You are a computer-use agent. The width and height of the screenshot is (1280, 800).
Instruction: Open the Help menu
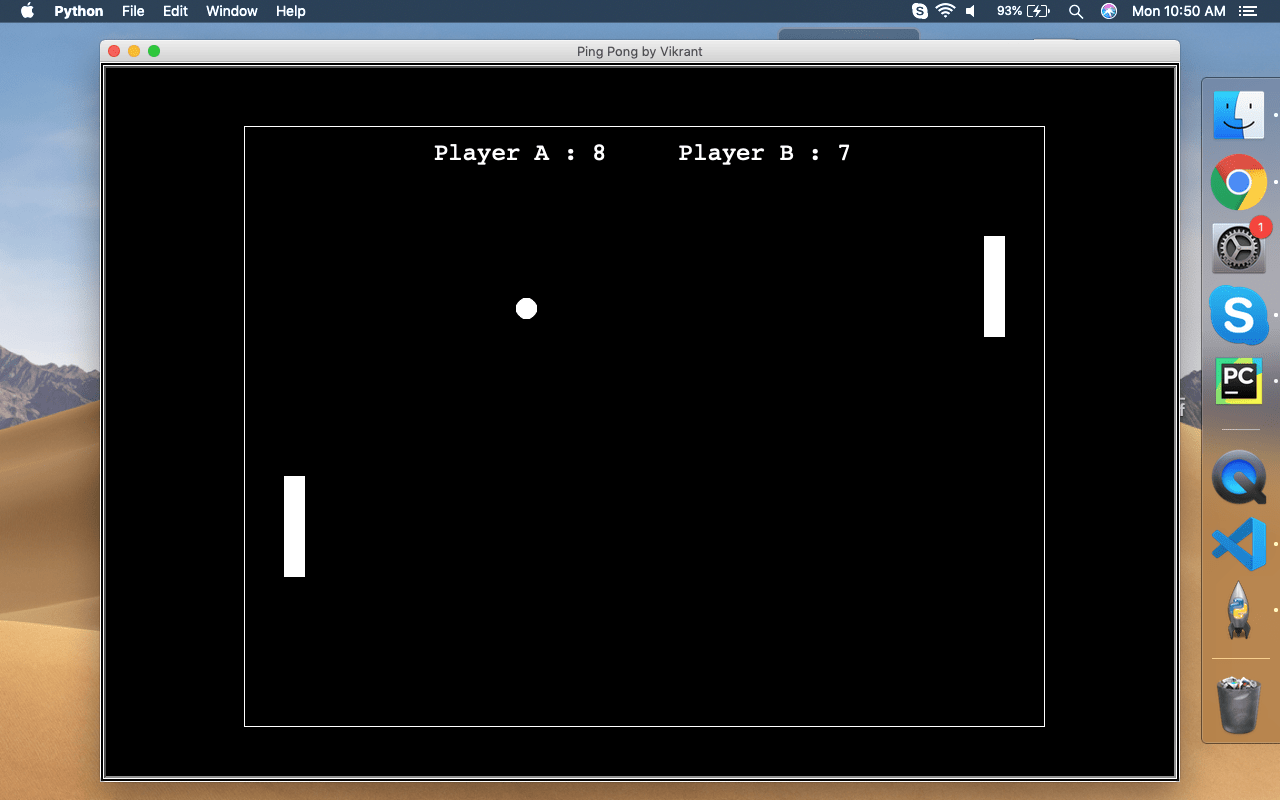pyautogui.click(x=290, y=11)
